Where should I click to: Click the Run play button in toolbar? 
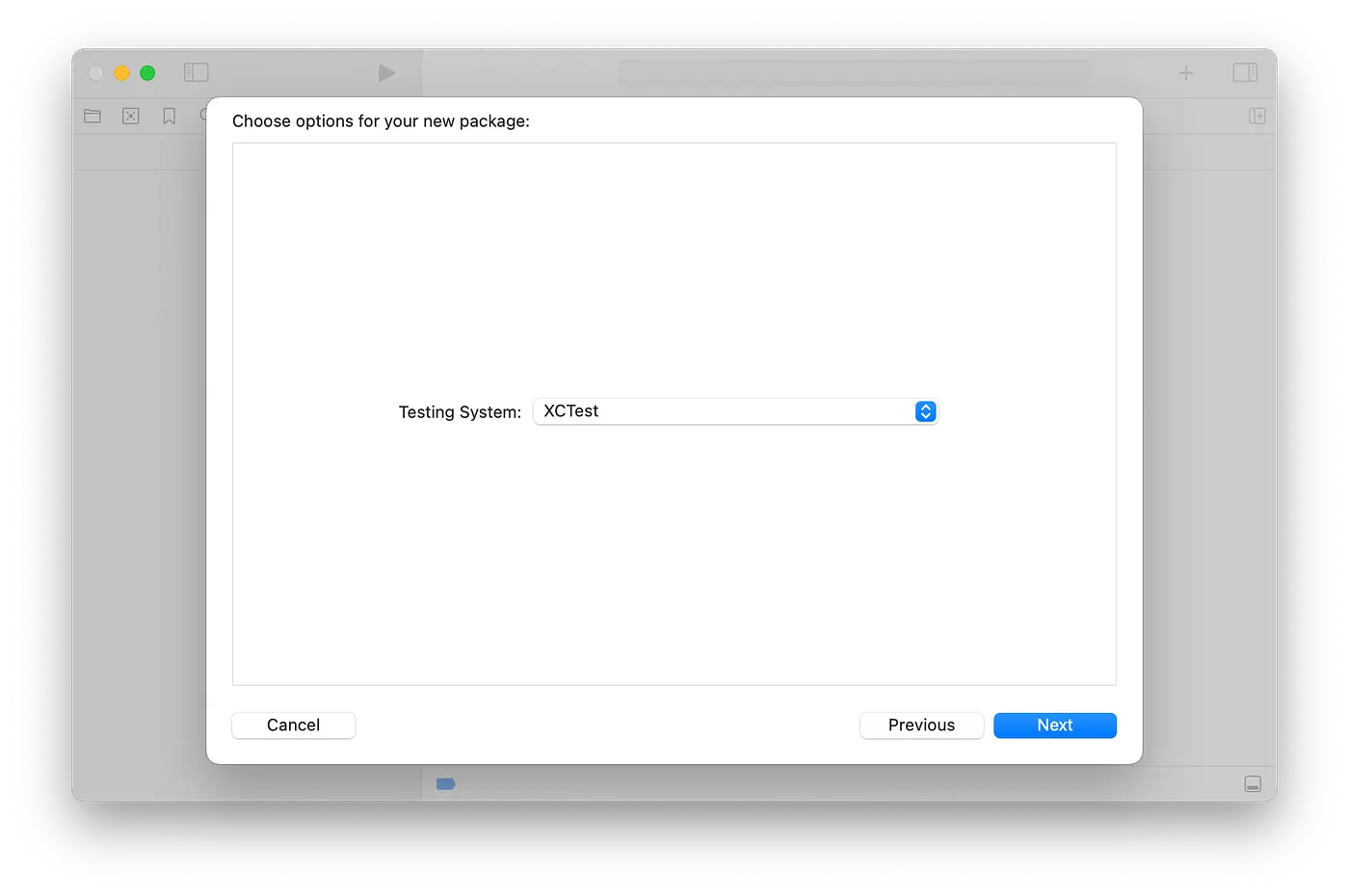click(386, 73)
